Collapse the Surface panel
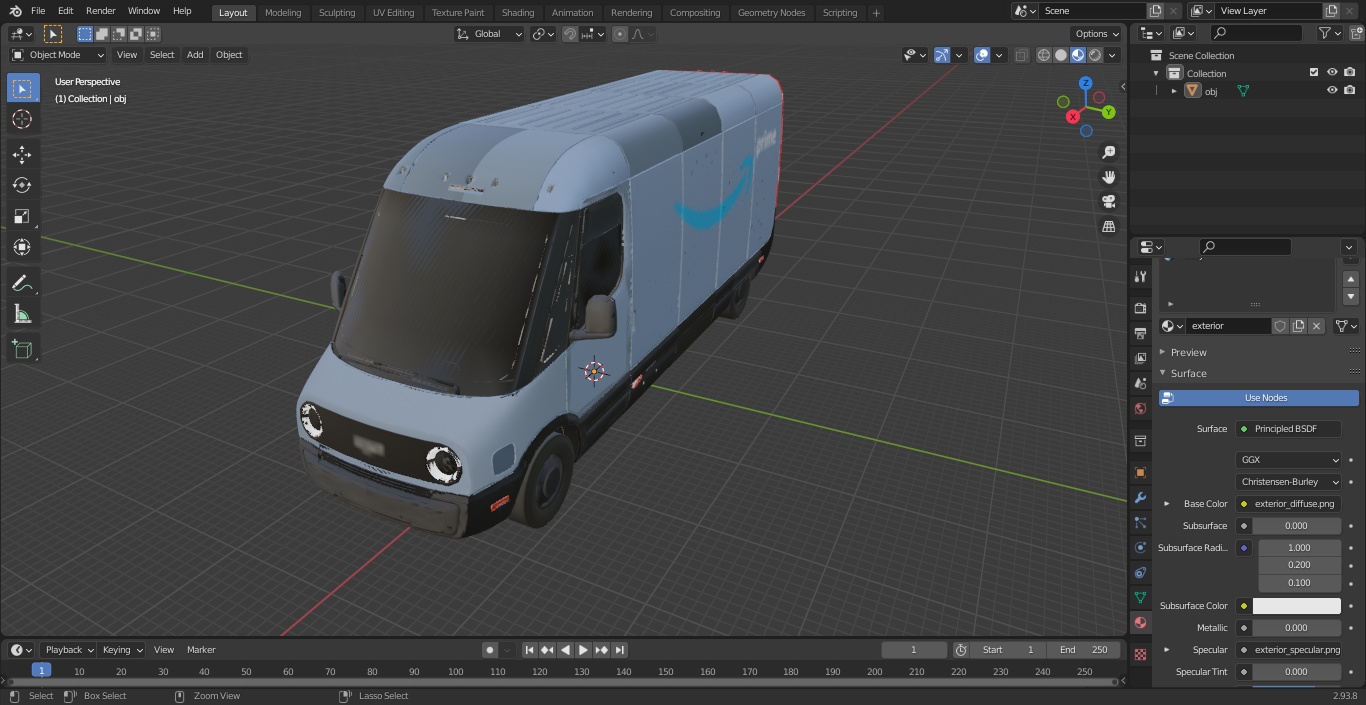 [x=1188, y=373]
